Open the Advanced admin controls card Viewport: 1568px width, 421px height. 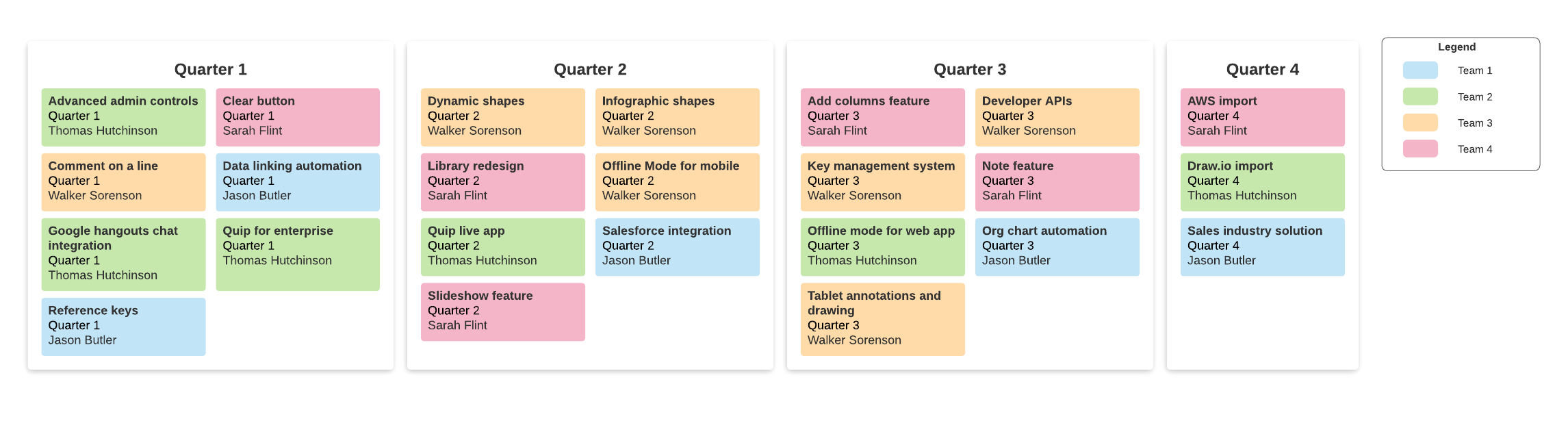coord(123,116)
